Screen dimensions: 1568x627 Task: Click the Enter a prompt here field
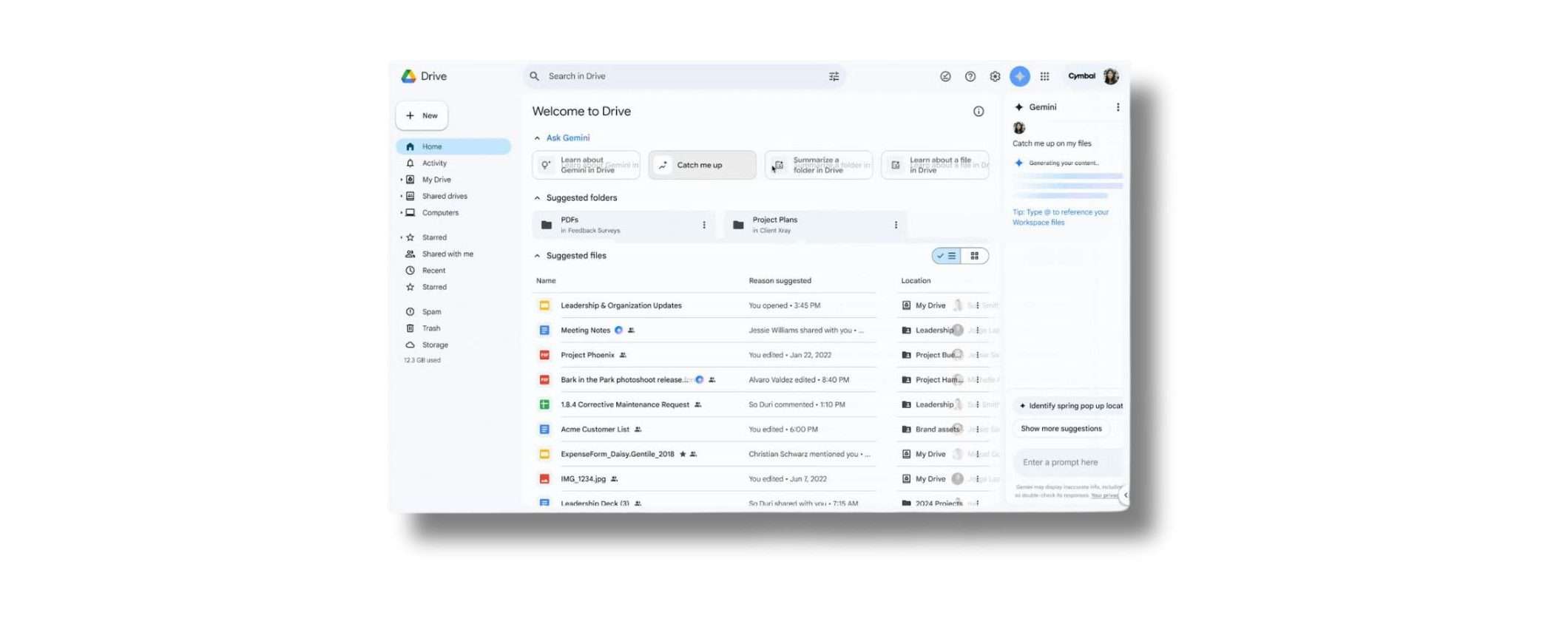1065,463
